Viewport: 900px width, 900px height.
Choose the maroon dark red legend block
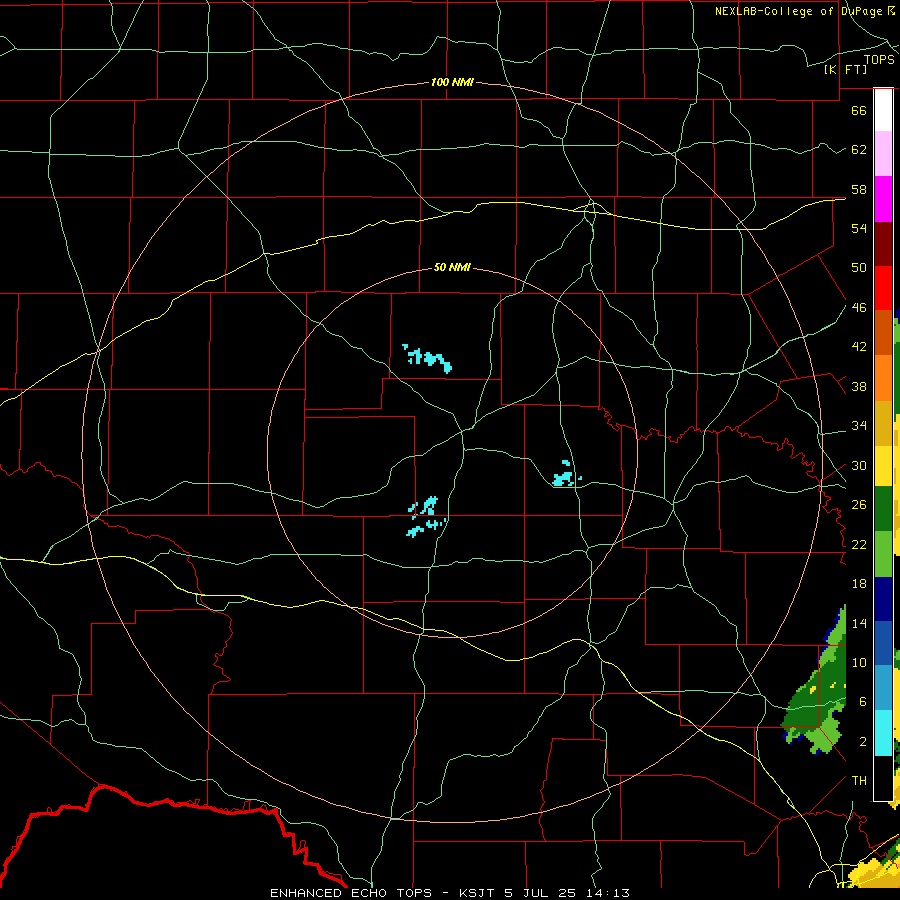tap(883, 243)
